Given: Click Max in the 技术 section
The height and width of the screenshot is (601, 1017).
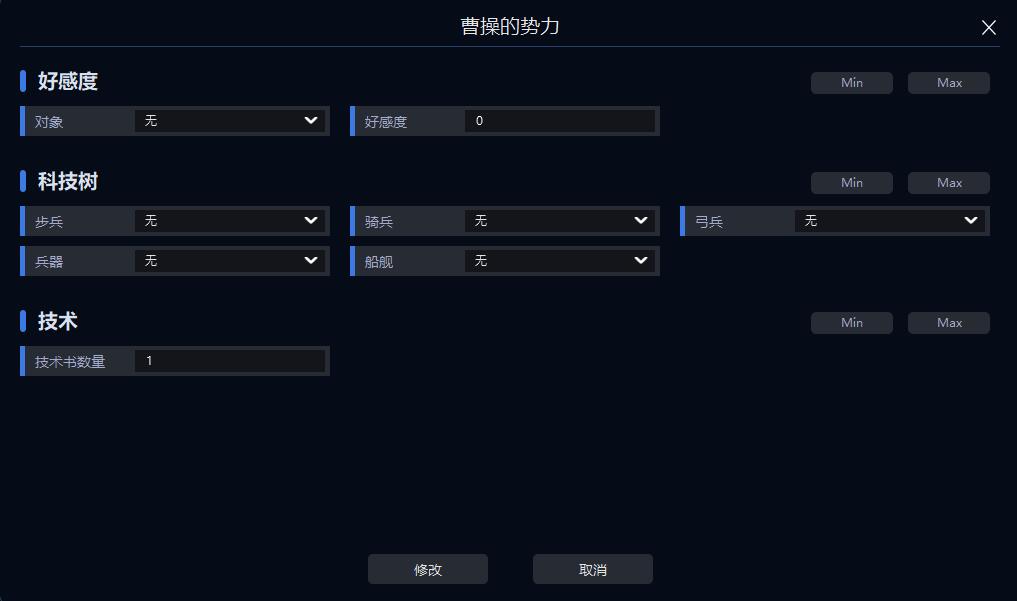Looking at the screenshot, I should coord(949,323).
